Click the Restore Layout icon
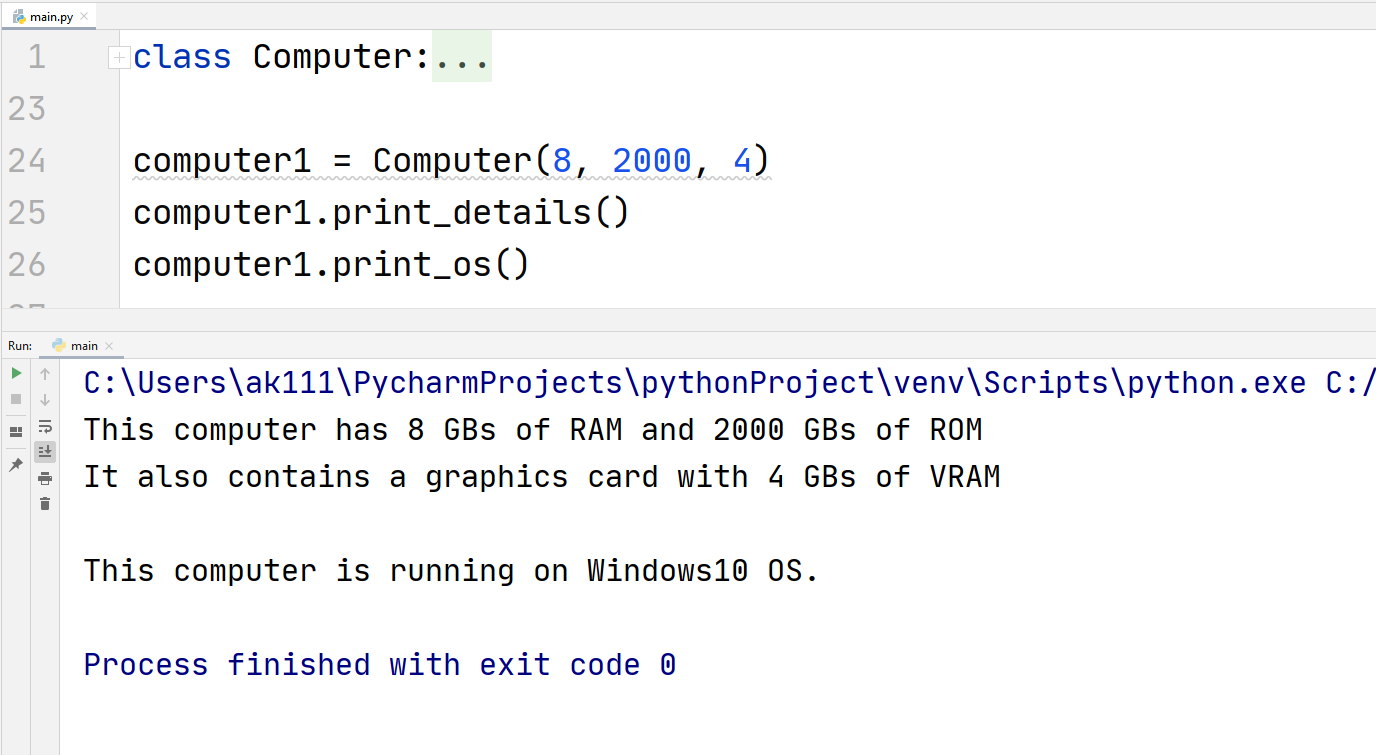 click(x=16, y=432)
